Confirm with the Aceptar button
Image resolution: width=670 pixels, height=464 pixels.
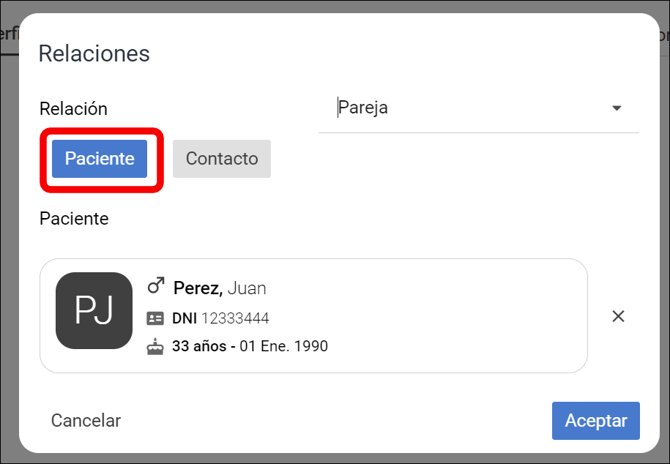coord(595,421)
